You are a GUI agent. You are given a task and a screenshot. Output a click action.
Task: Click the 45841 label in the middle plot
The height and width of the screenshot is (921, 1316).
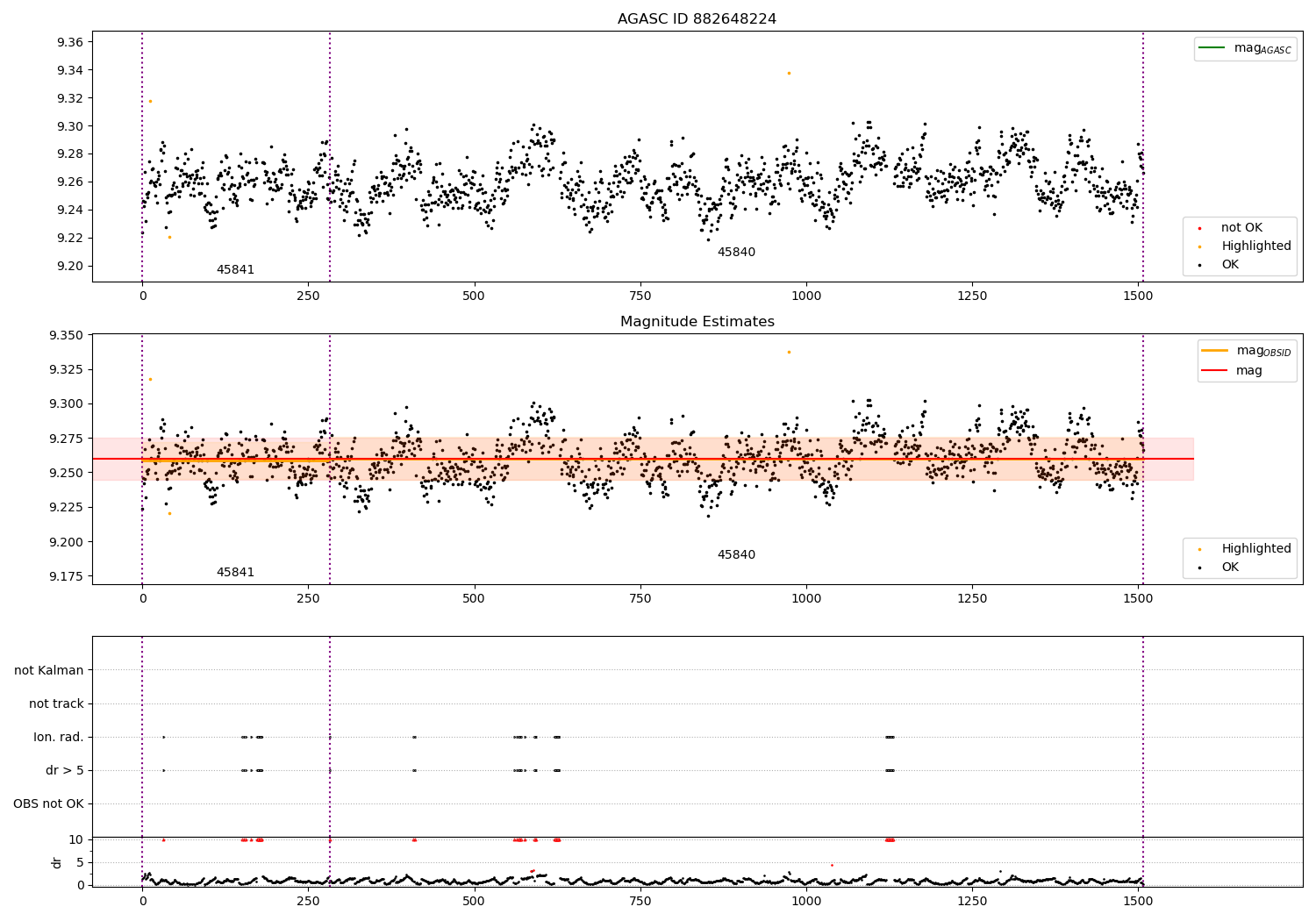[x=235, y=573]
